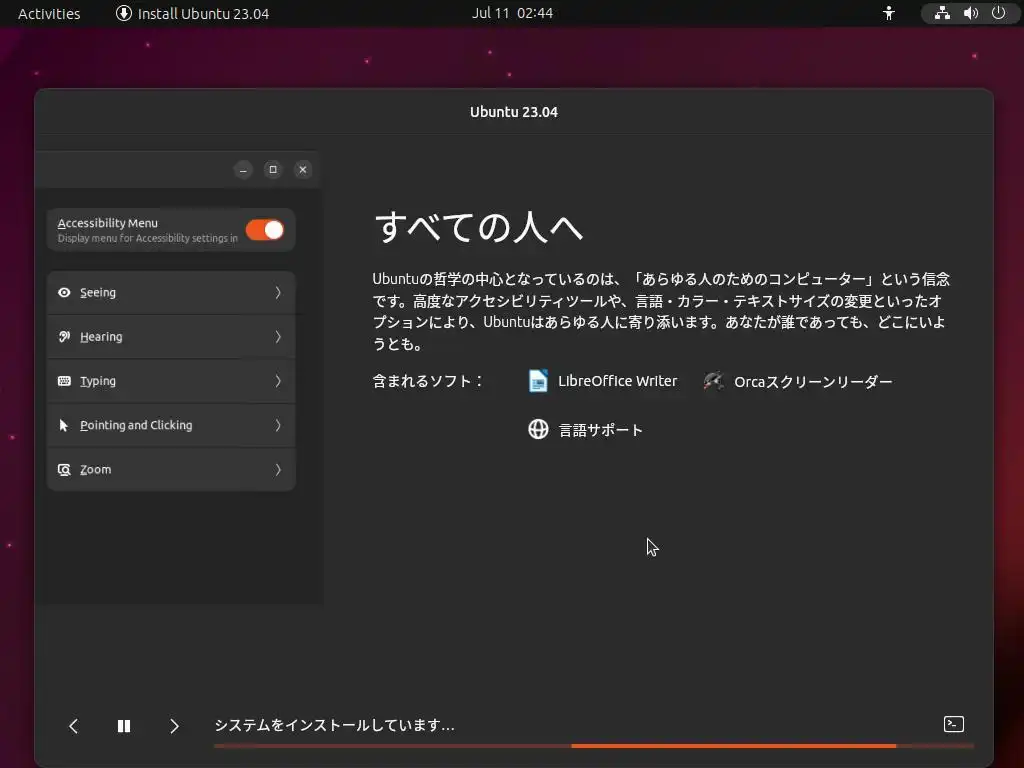Click the Orca screen reader icon
1024x768 pixels.
click(x=714, y=381)
